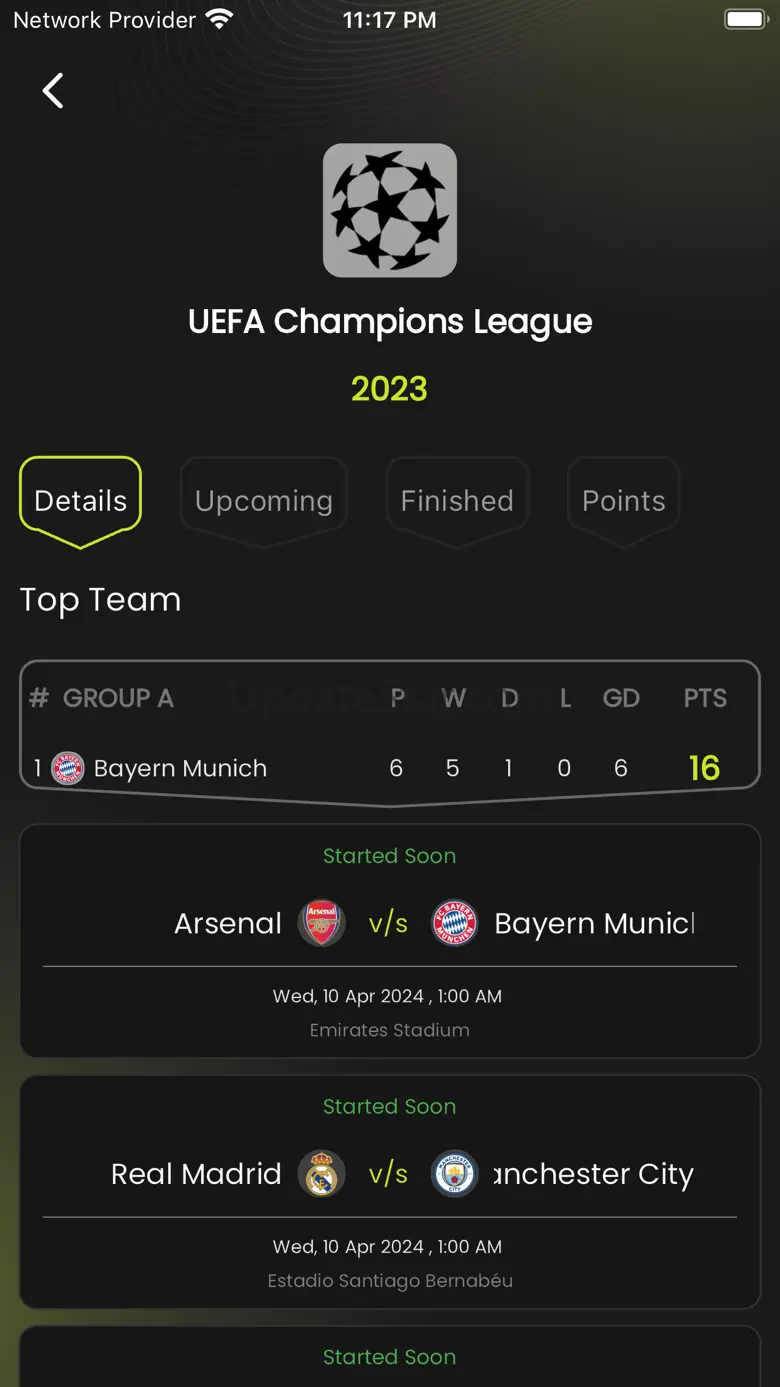Tap the 16 points value
The height and width of the screenshot is (1387, 780).
click(704, 768)
